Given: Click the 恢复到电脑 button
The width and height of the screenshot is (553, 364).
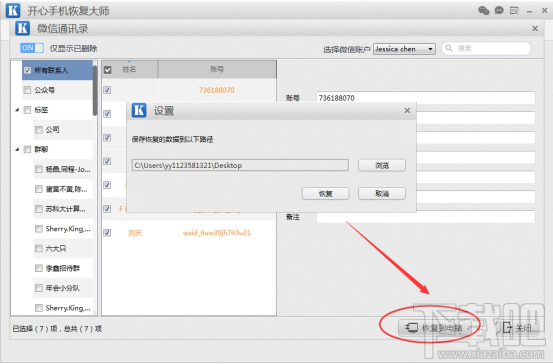Looking at the screenshot, I should pyautogui.click(x=435, y=328).
